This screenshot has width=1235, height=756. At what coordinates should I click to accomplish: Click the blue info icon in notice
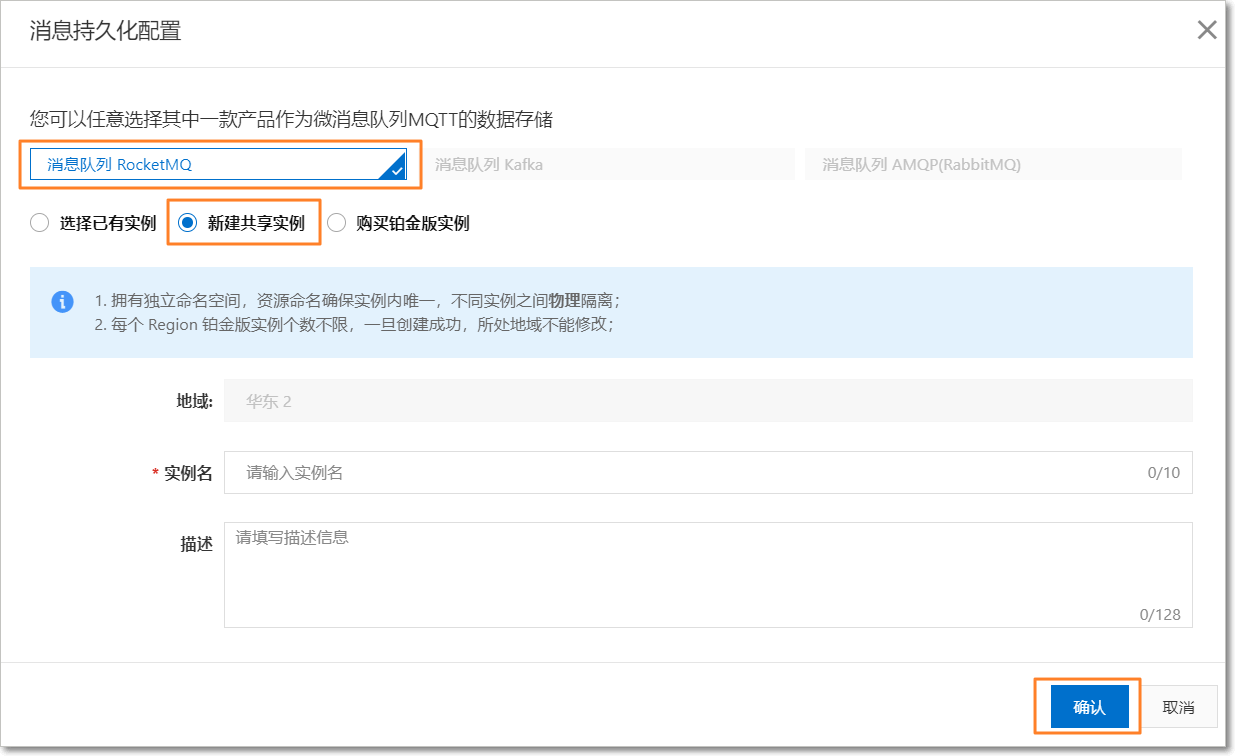tap(63, 301)
